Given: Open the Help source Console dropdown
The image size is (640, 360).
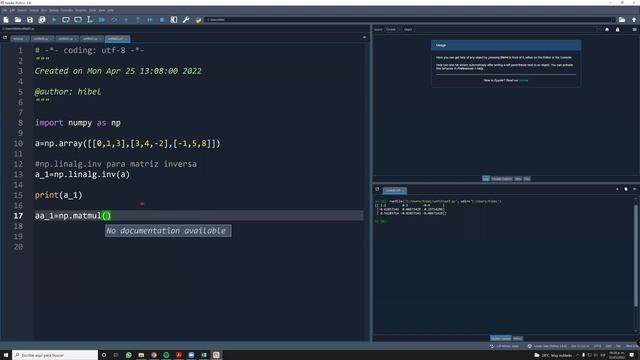Looking at the screenshot, I should (393, 29).
